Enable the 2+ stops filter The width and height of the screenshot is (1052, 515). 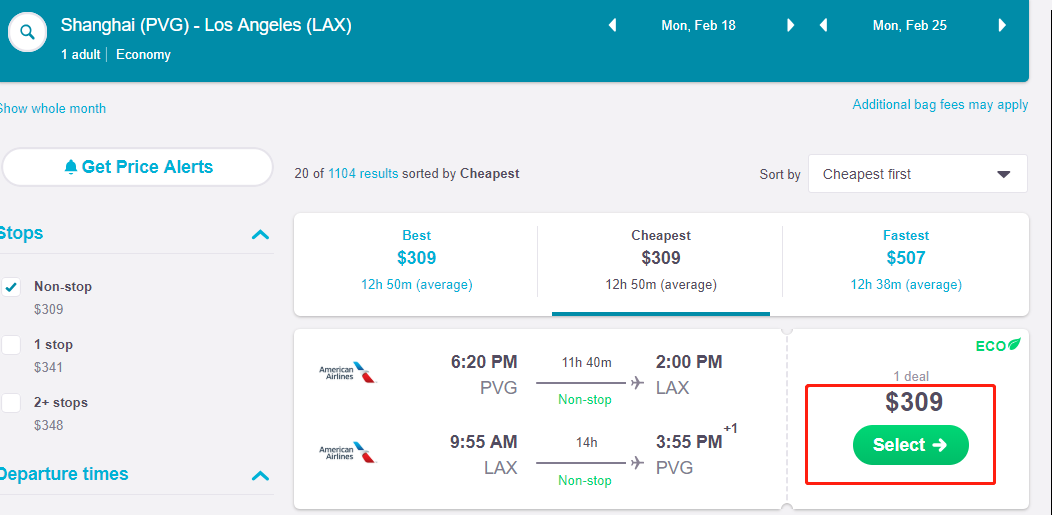click(x=12, y=403)
